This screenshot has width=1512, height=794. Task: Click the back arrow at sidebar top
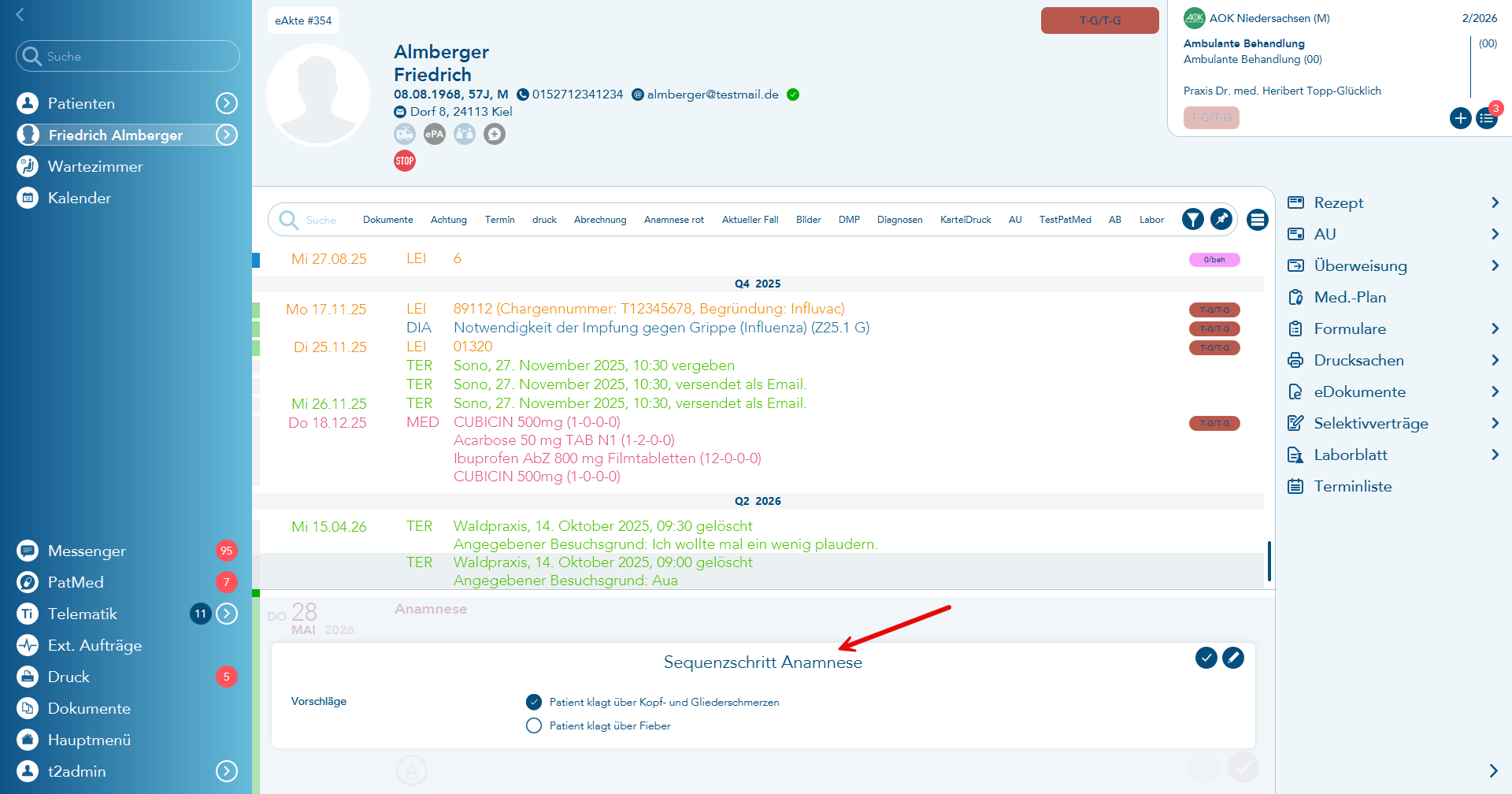click(x=20, y=14)
